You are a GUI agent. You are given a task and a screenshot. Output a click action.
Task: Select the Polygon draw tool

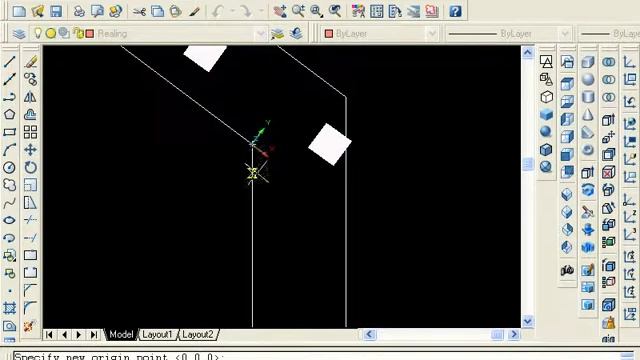point(9,114)
